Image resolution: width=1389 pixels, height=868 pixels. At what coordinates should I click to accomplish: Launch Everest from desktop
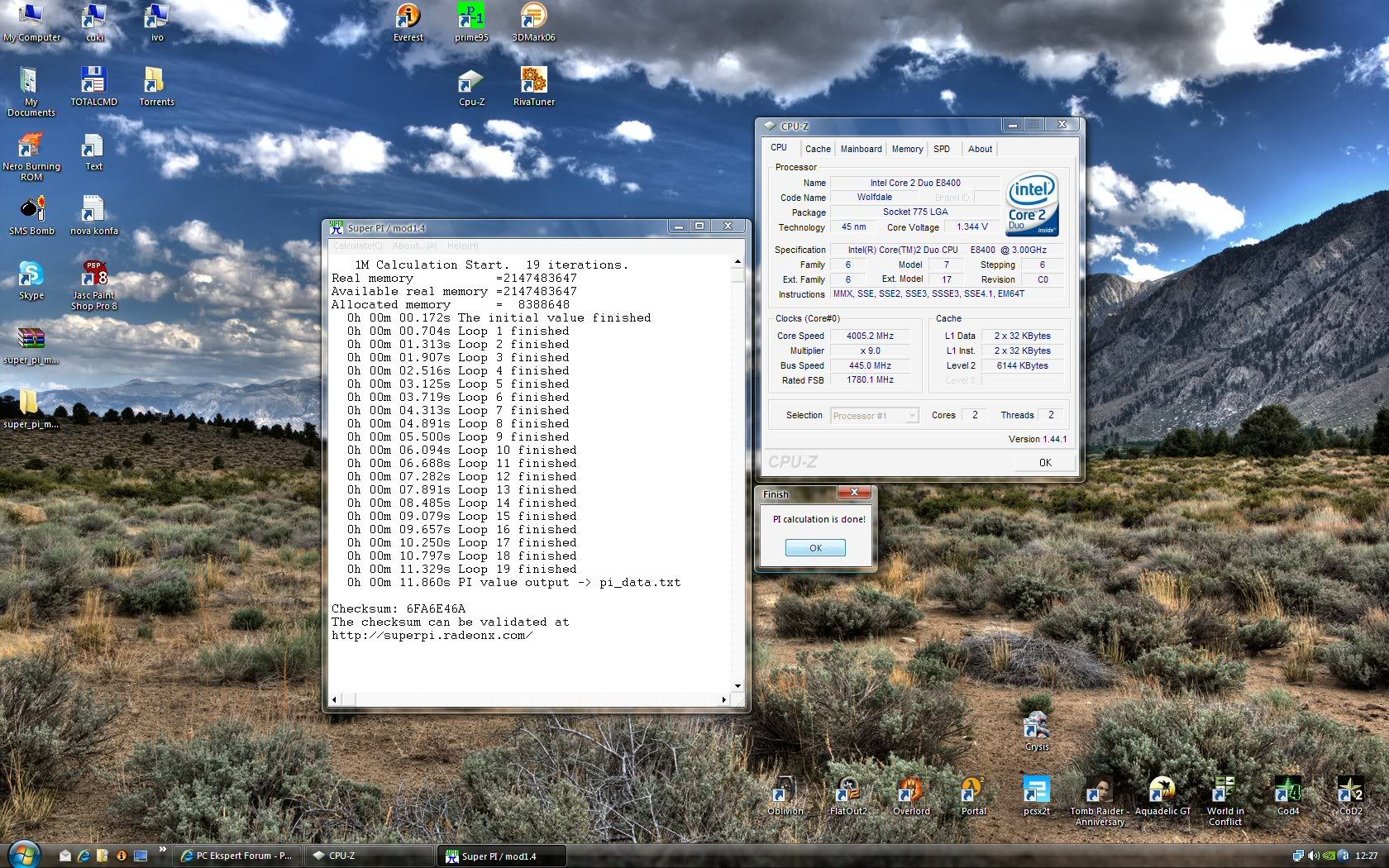tap(408, 22)
